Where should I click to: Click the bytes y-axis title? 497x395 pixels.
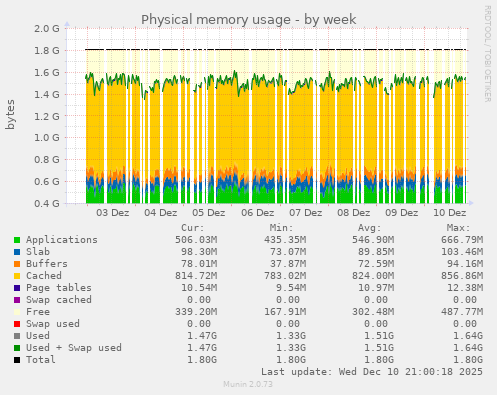(x=10, y=114)
